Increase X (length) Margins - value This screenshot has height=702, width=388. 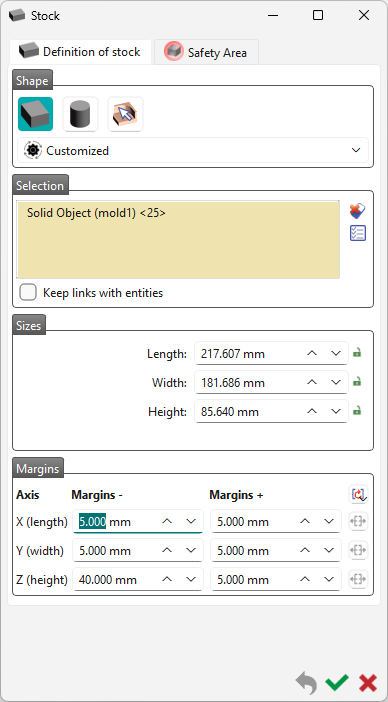pos(167,522)
